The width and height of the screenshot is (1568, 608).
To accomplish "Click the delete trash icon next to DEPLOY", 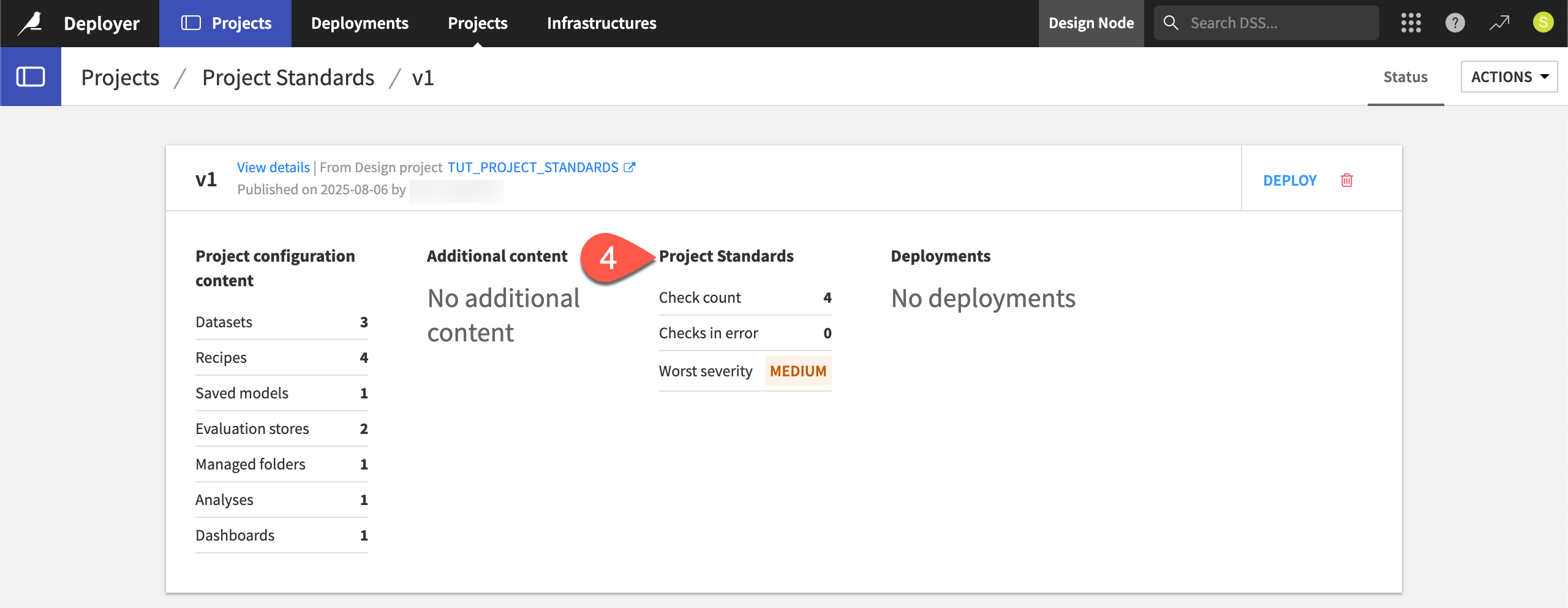I will pyautogui.click(x=1347, y=180).
